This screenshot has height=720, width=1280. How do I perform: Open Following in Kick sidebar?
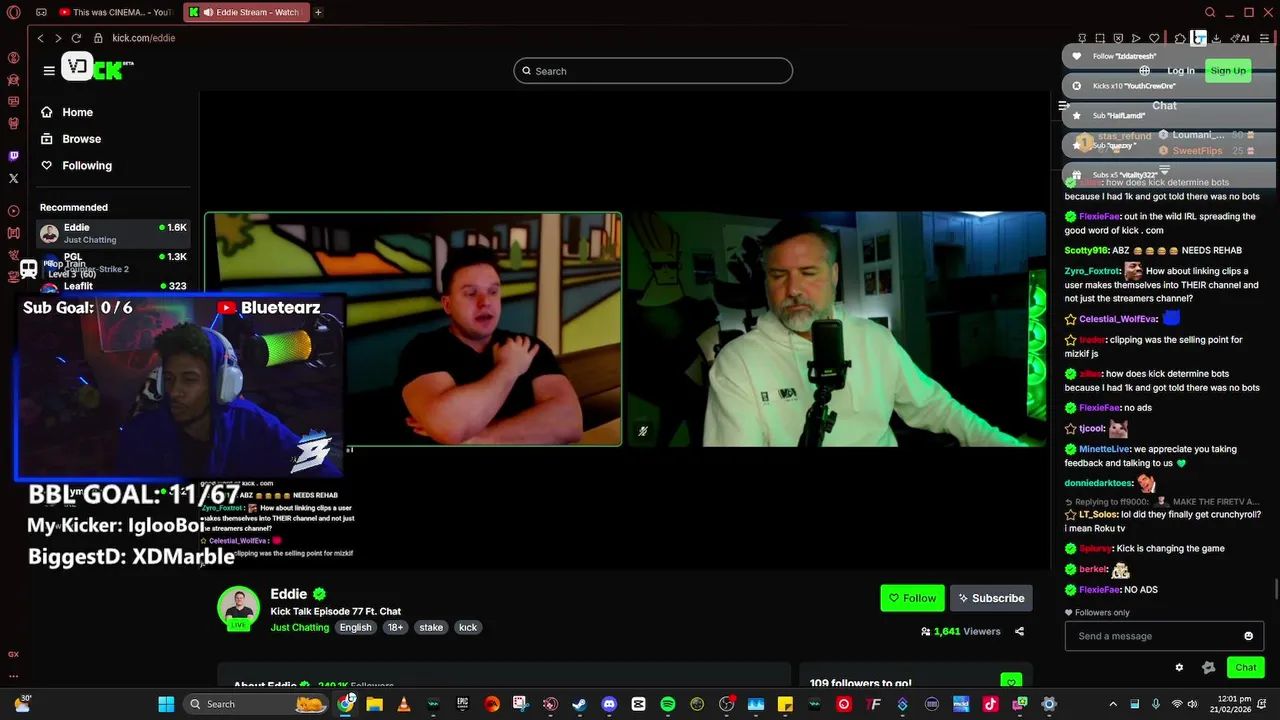point(77,166)
